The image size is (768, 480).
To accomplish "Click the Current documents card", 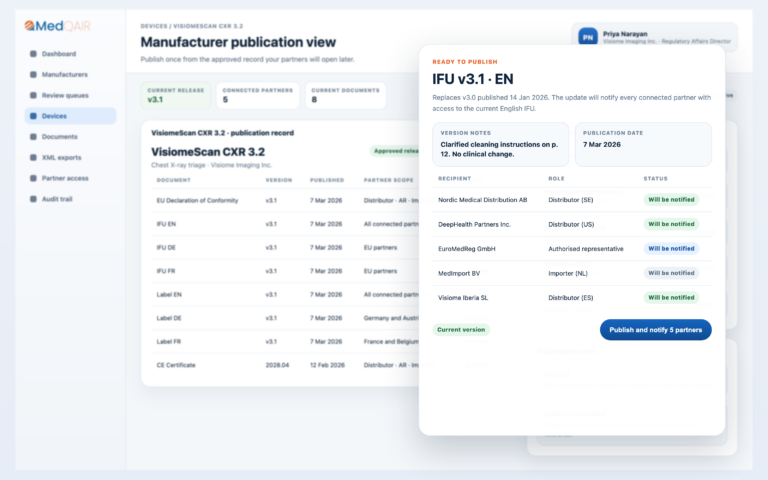I will click(345, 95).
